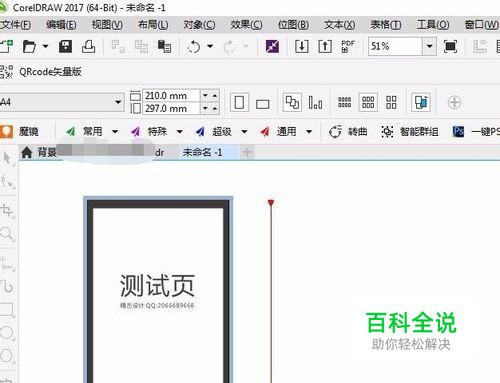Click the 一键PS Photoshop button

[476, 132]
